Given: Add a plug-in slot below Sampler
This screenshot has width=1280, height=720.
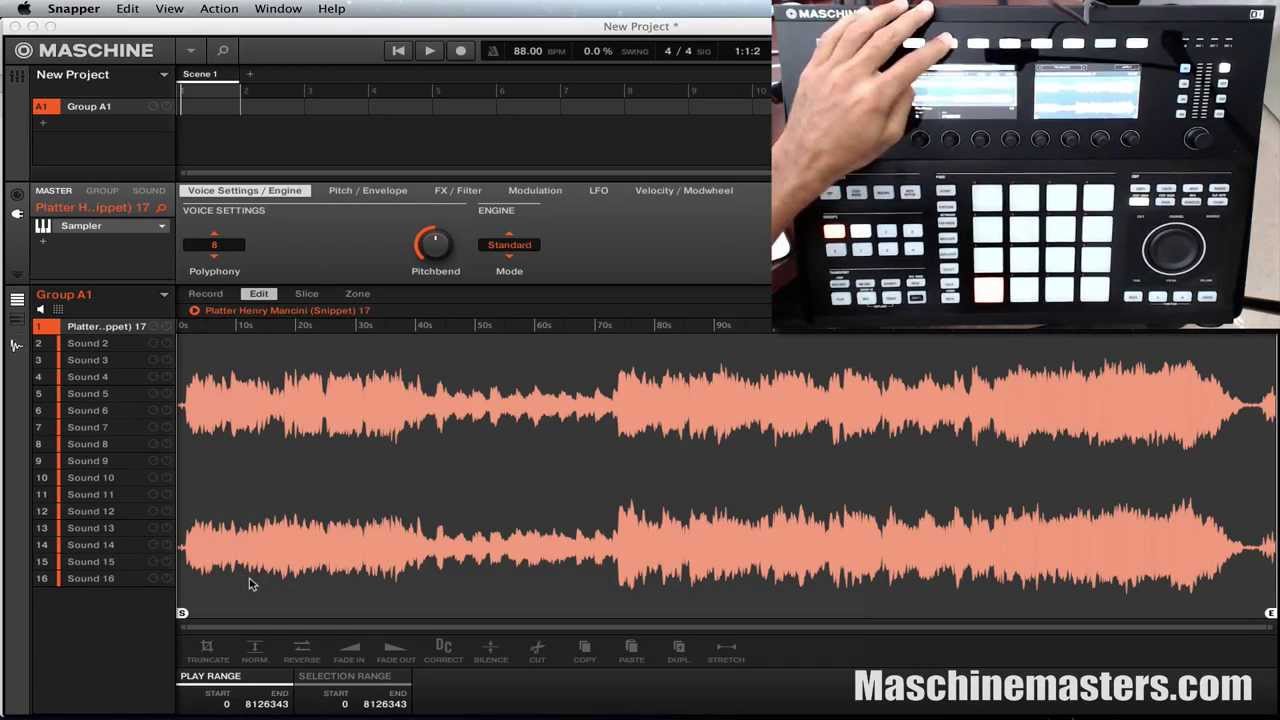Looking at the screenshot, I should (x=43, y=242).
